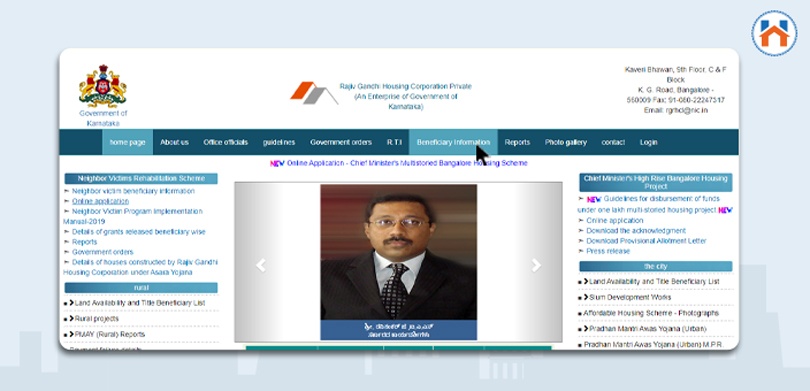Open the Reports menu in navigation bar

(x=517, y=142)
